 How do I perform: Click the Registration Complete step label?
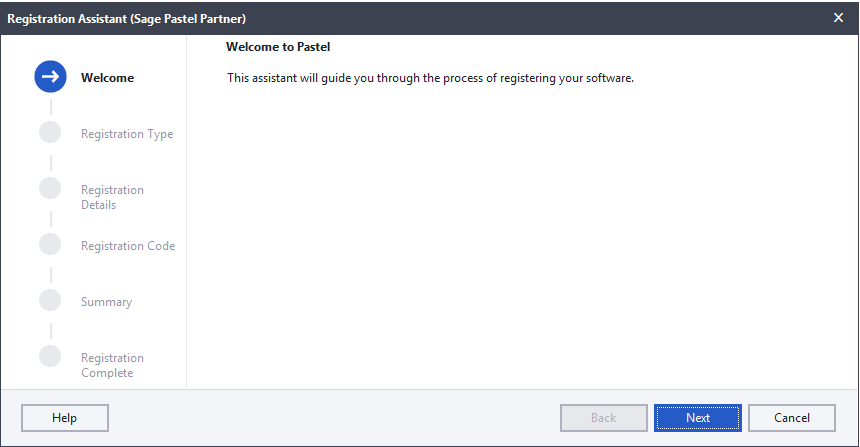tap(112, 365)
